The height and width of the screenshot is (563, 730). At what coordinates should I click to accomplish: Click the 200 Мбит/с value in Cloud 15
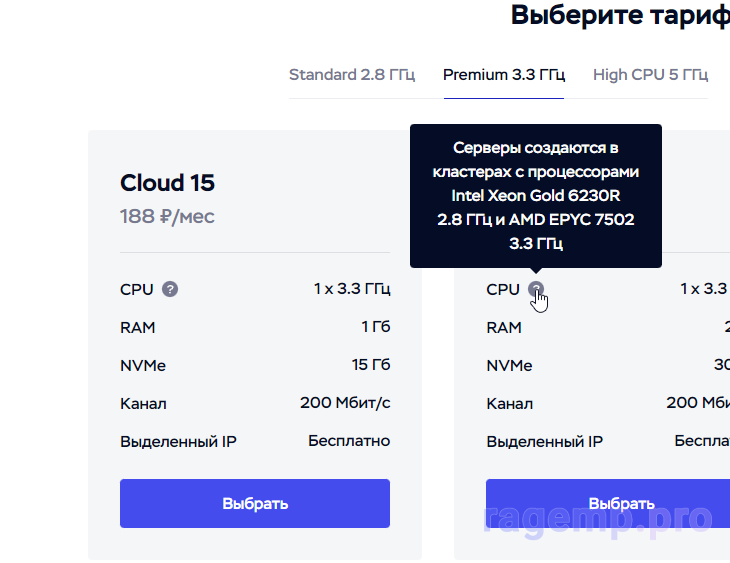[x=345, y=403]
